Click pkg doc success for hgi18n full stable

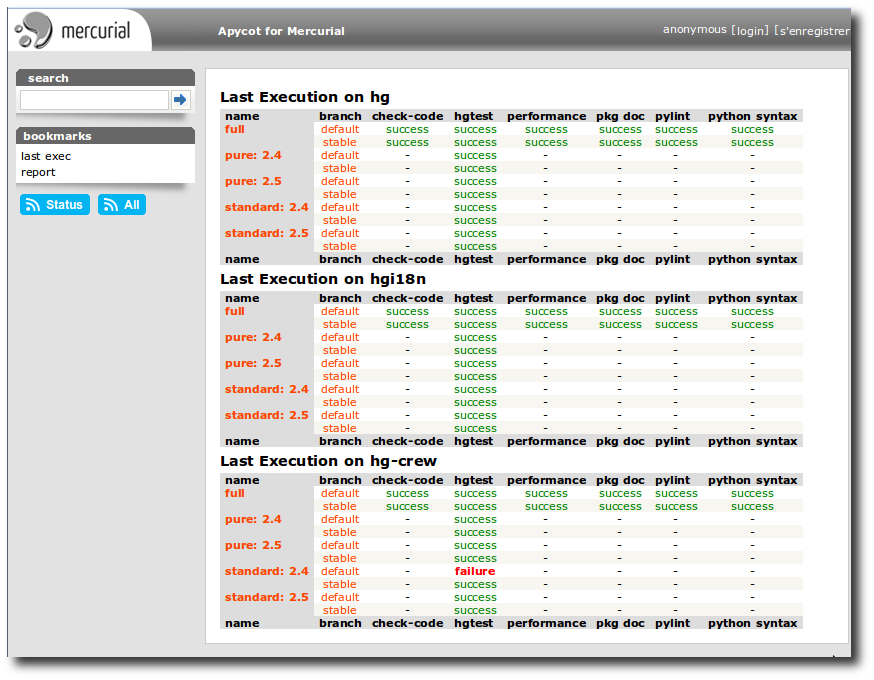coord(620,324)
